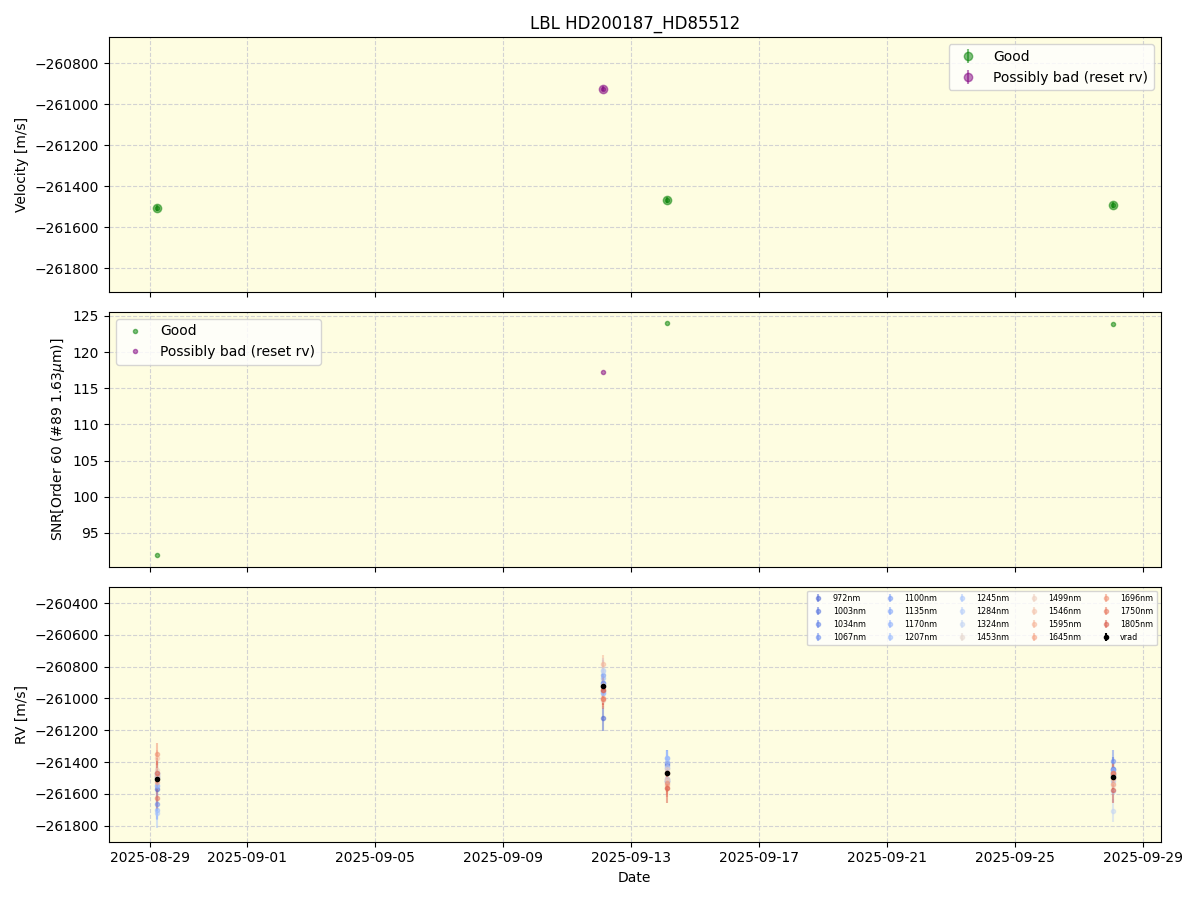The image size is (1200, 900).
Task: Click the Date x-axis label
Action: pos(634,878)
